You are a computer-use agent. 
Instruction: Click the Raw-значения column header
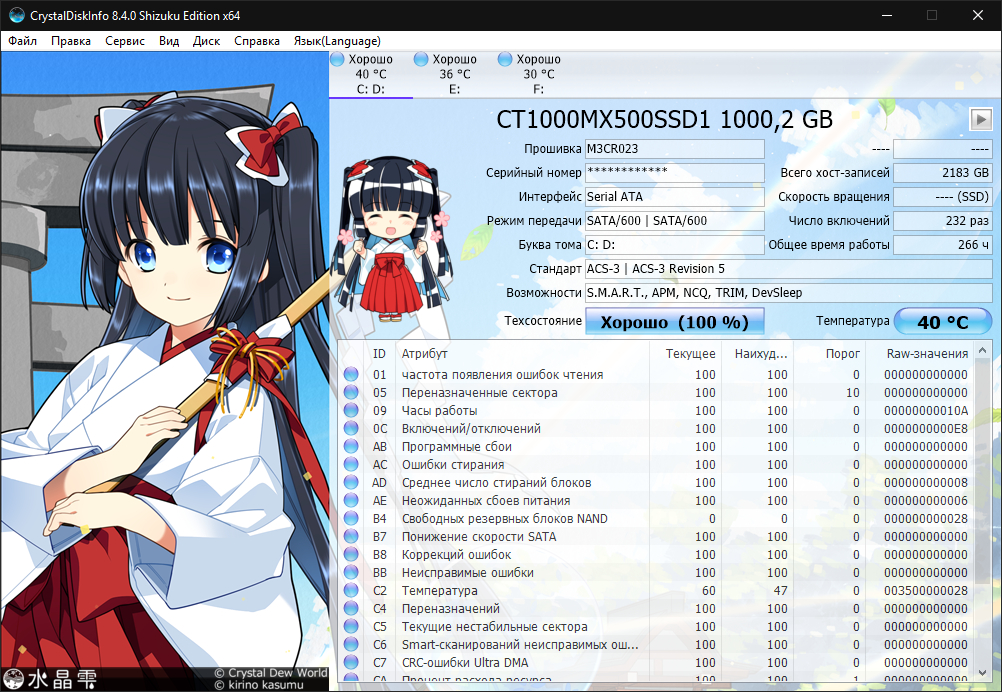click(x=920, y=353)
